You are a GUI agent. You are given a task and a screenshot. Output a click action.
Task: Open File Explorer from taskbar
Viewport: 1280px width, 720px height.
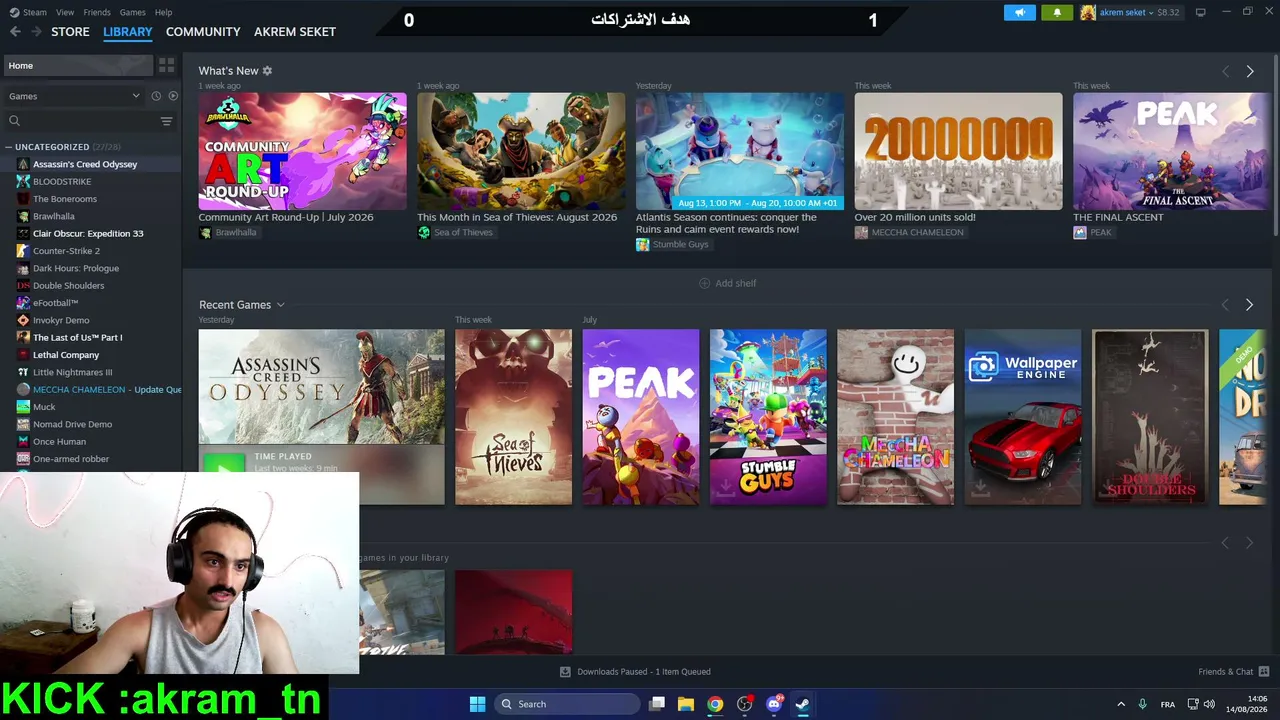coord(686,704)
